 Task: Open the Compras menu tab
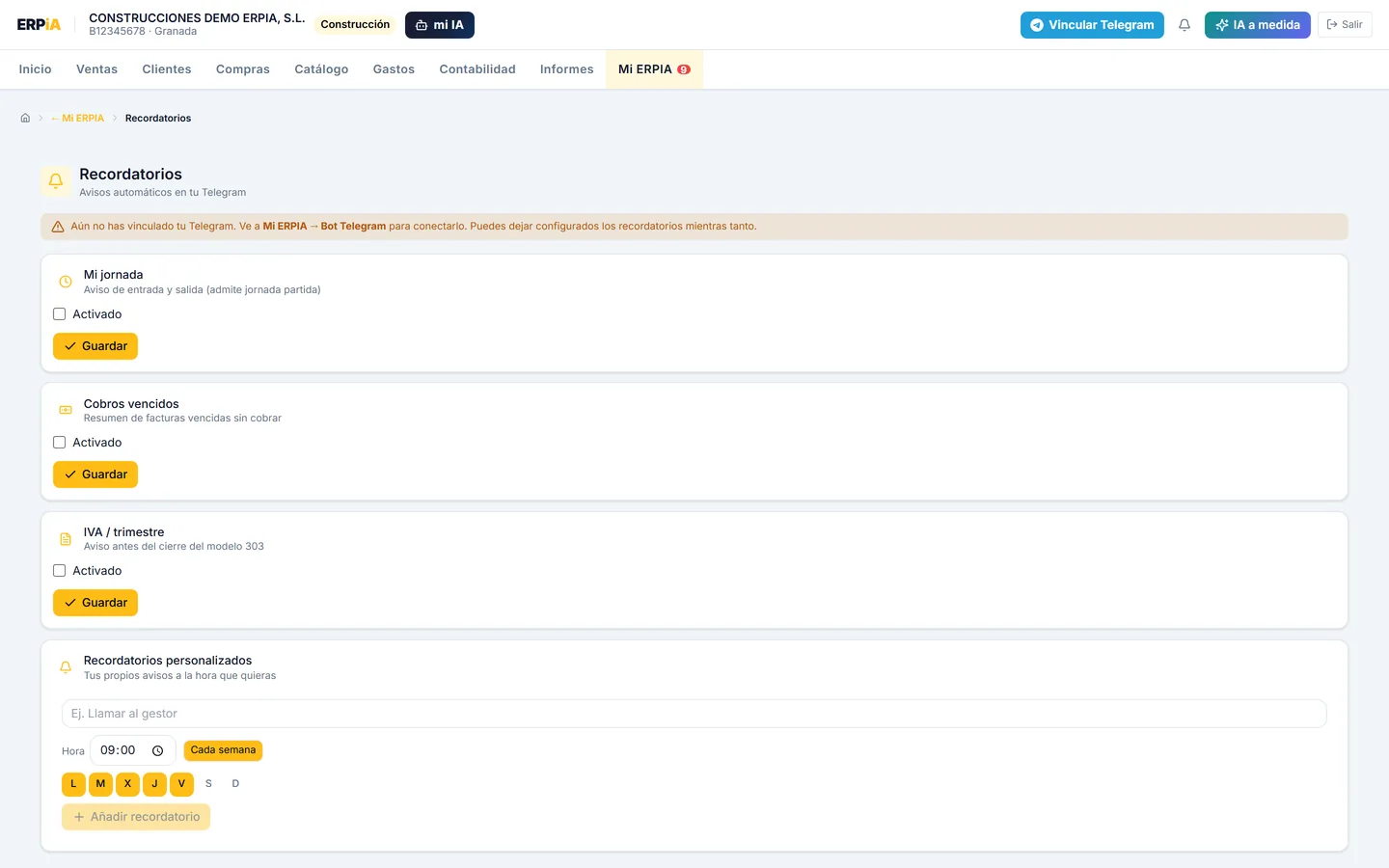[x=243, y=69]
